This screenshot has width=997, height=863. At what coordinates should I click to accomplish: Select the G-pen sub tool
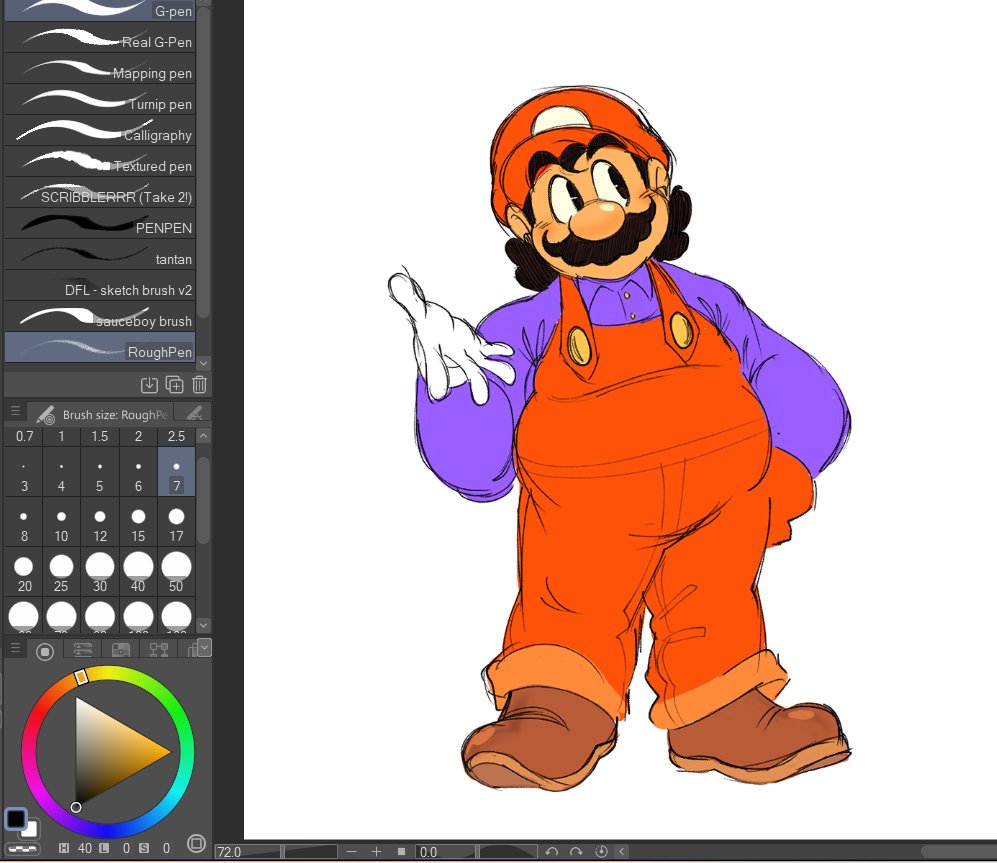point(100,10)
